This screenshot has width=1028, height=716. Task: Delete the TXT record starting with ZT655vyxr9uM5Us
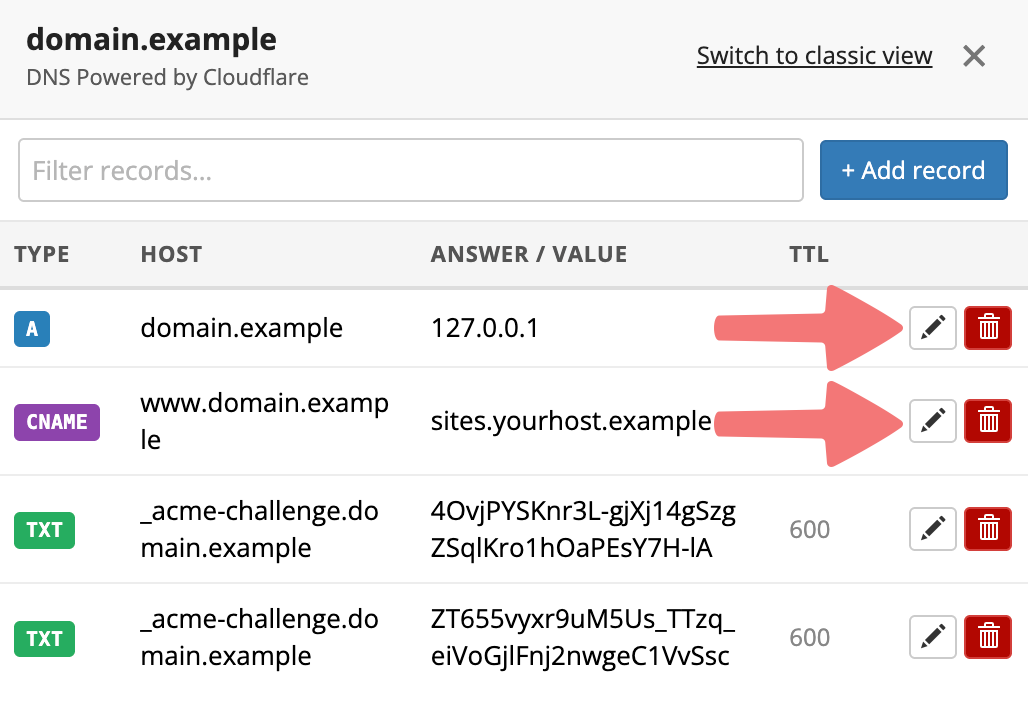pyautogui.click(x=988, y=637)
